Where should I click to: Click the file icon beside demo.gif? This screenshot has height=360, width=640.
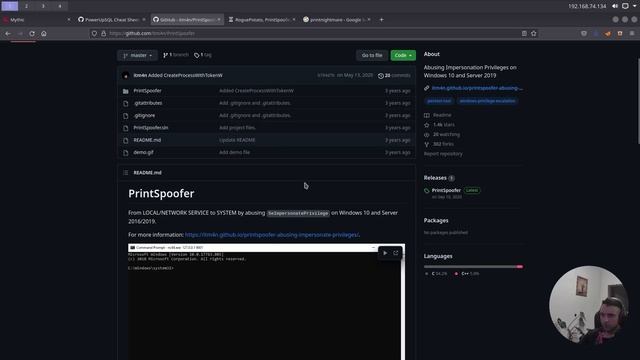click(x=126, y=153)
